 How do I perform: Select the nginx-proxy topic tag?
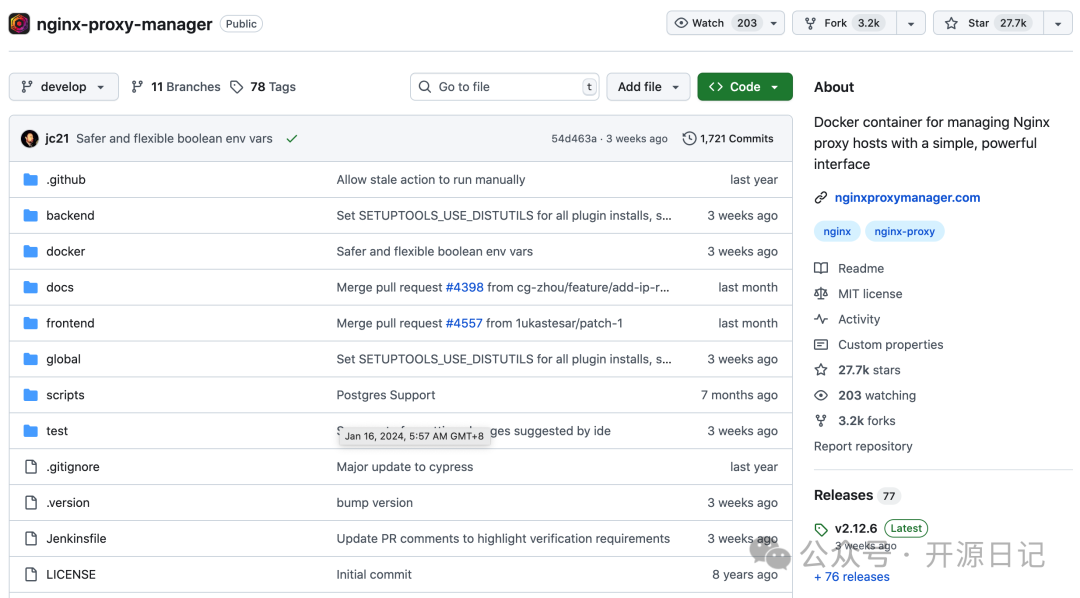tap(904, 231)
